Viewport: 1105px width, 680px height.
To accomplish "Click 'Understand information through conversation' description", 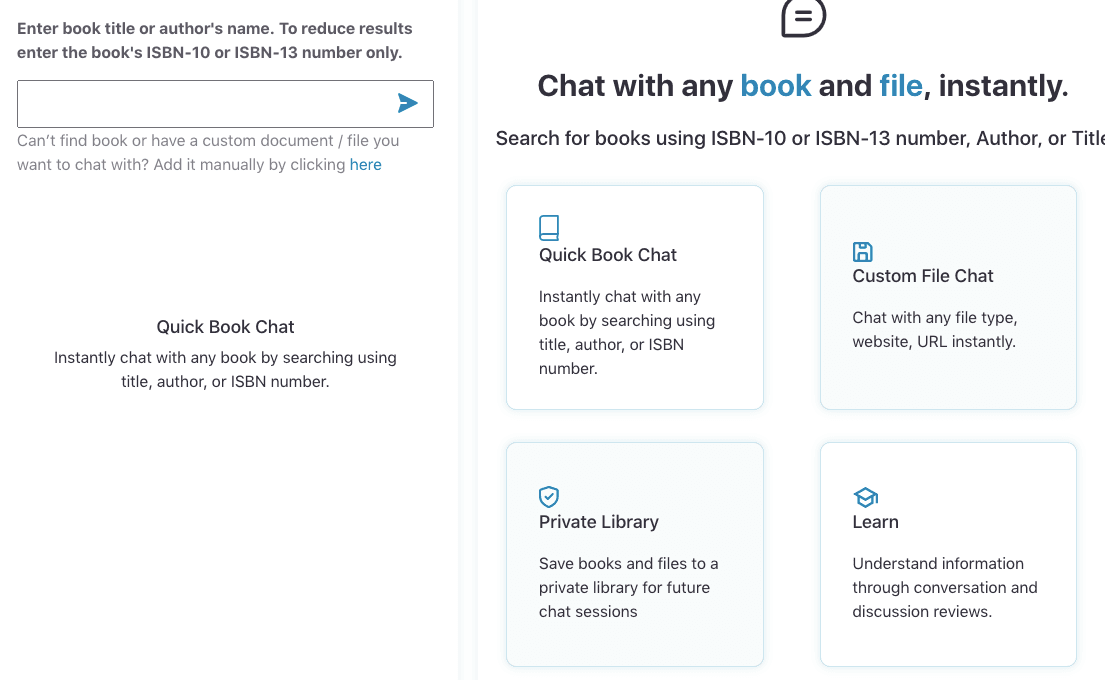I will point(944,588).
